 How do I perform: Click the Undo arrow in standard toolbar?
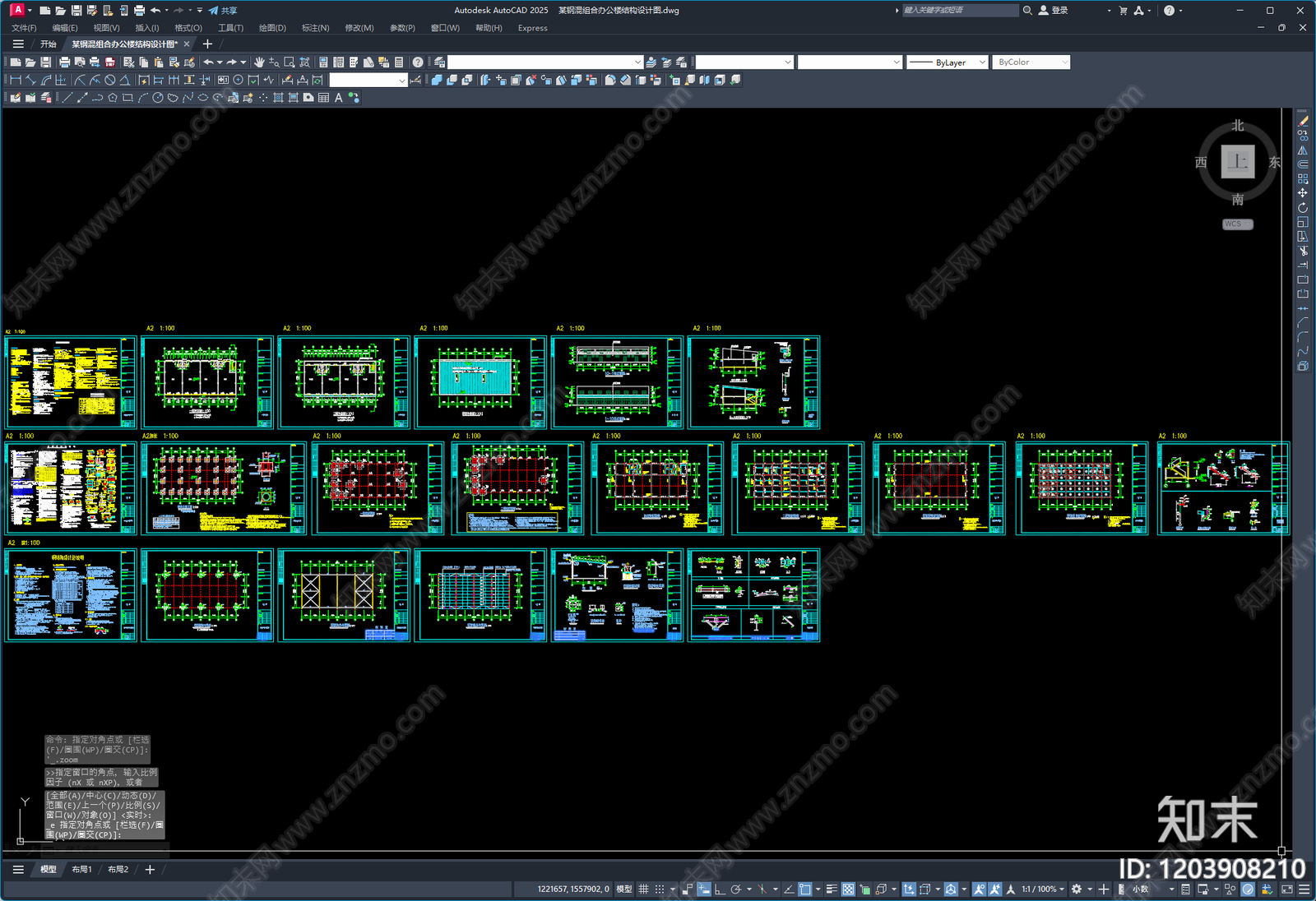tap(208, 62)
